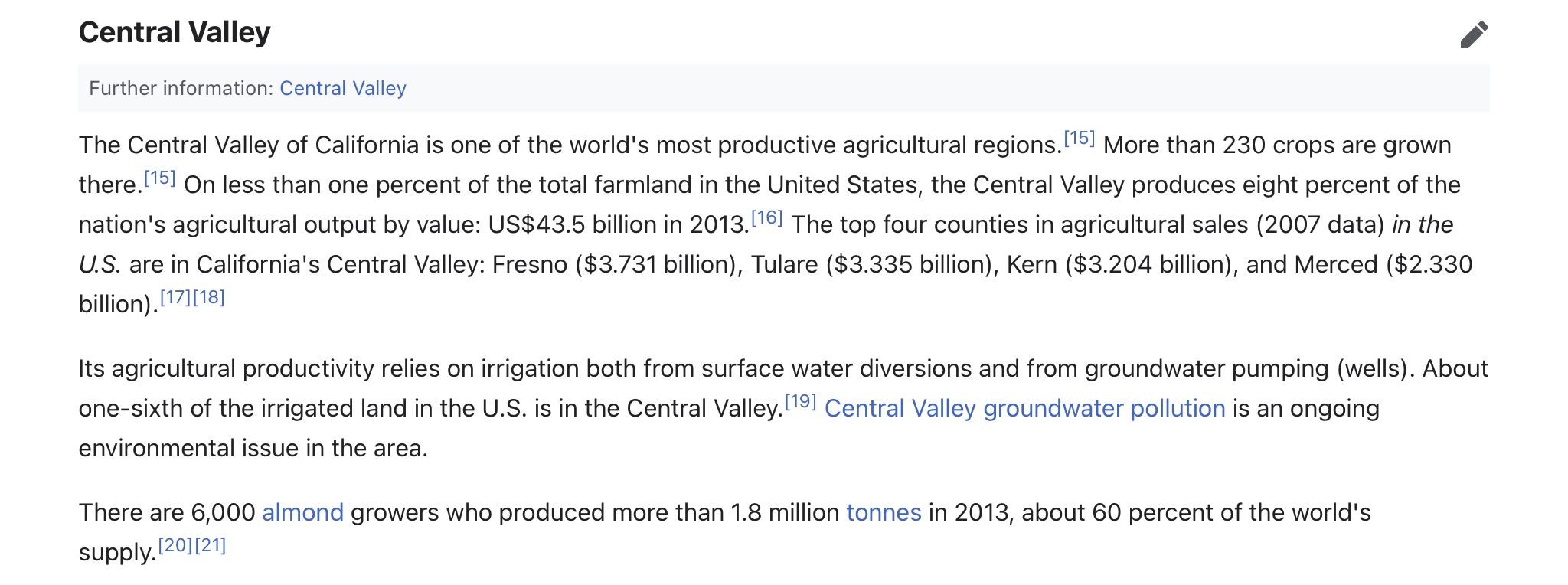Image resolution: width=1568 pixels, height=585 pixels.
Task: Open citation 16 reference
Action: [766, 218]
